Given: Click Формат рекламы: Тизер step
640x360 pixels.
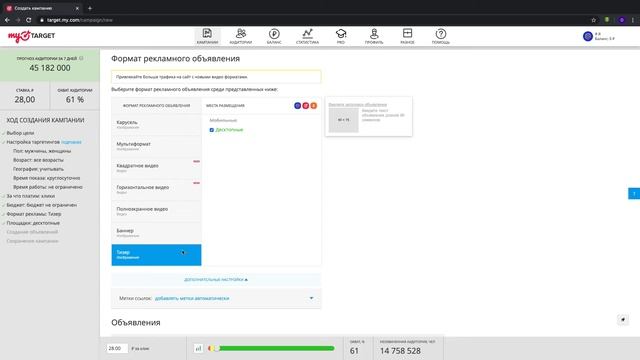Looking at the screenshot, I should coord(34,214).
